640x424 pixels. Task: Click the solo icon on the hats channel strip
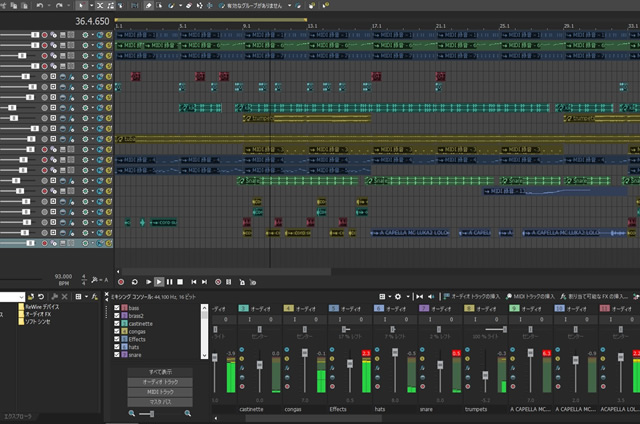tap(377, 359)
